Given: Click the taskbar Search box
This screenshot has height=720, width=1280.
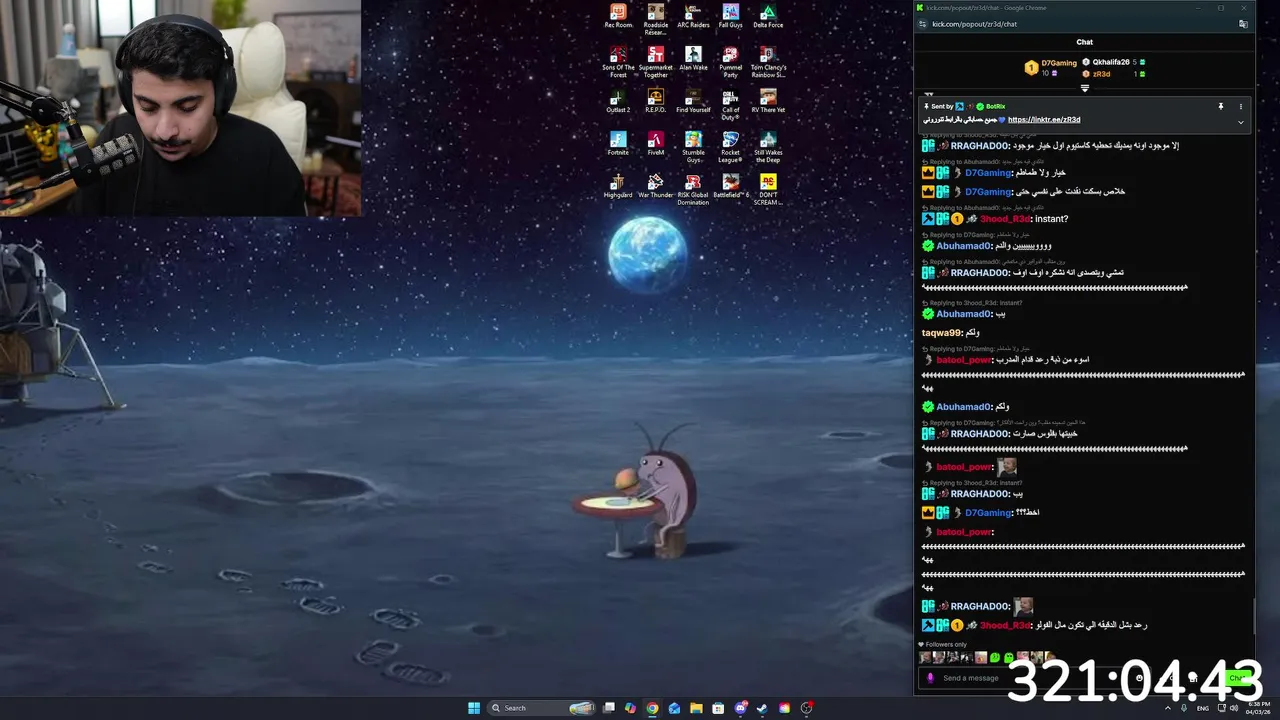Looking at the screenshot, I should (541, 708).
